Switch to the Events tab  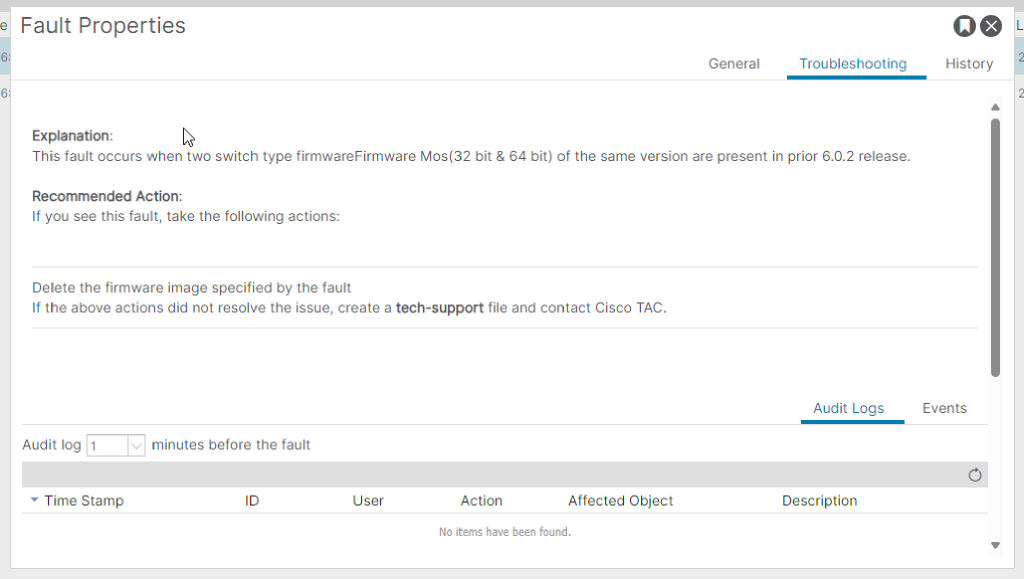coord(944,408)
